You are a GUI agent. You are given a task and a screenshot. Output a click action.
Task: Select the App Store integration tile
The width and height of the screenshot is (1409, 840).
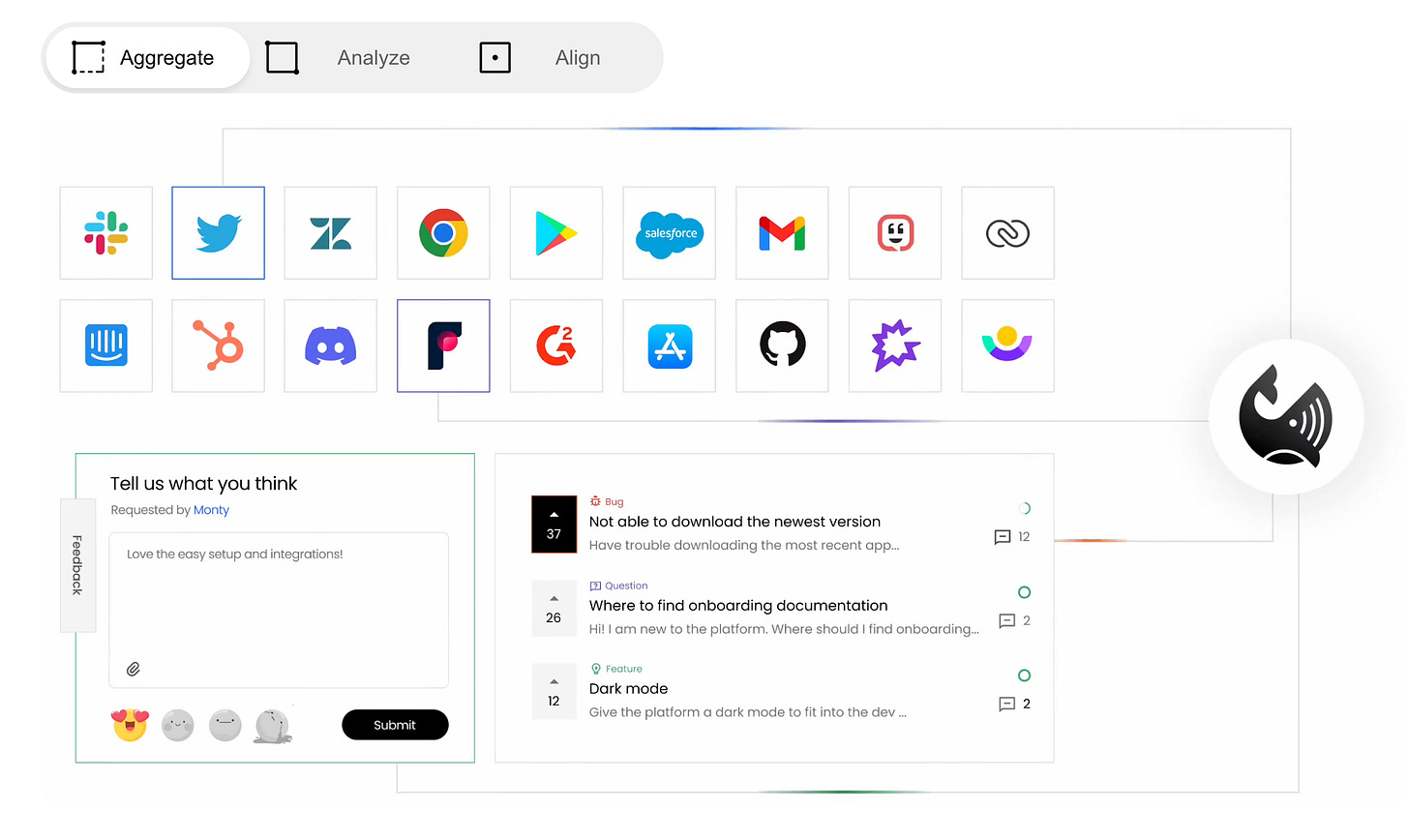[x=670, y=345]
